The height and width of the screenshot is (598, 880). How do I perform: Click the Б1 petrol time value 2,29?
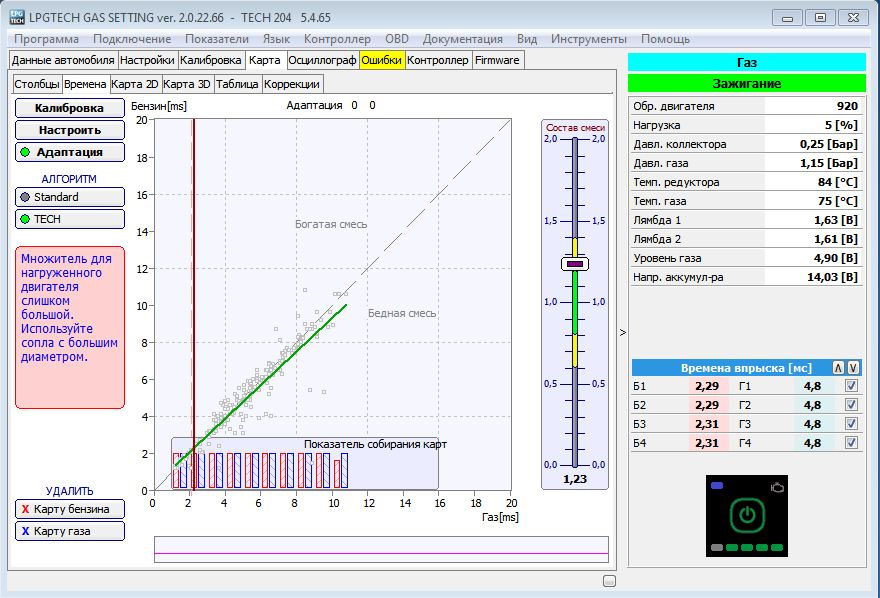point(707,386)
